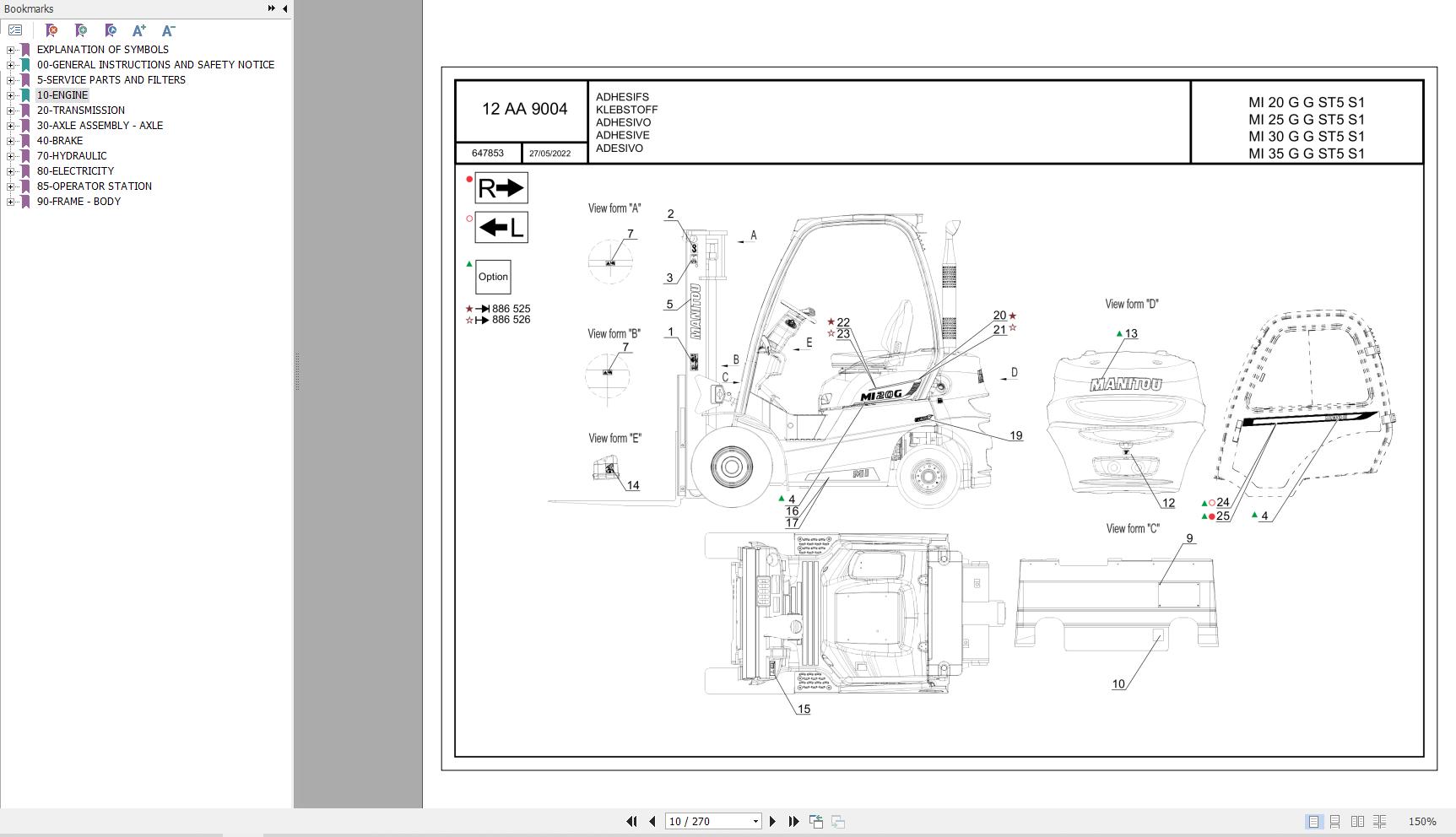The image size is (1456, 837).
Task: Click the R right-side arrow symbol
Action: tap(501, 188)
